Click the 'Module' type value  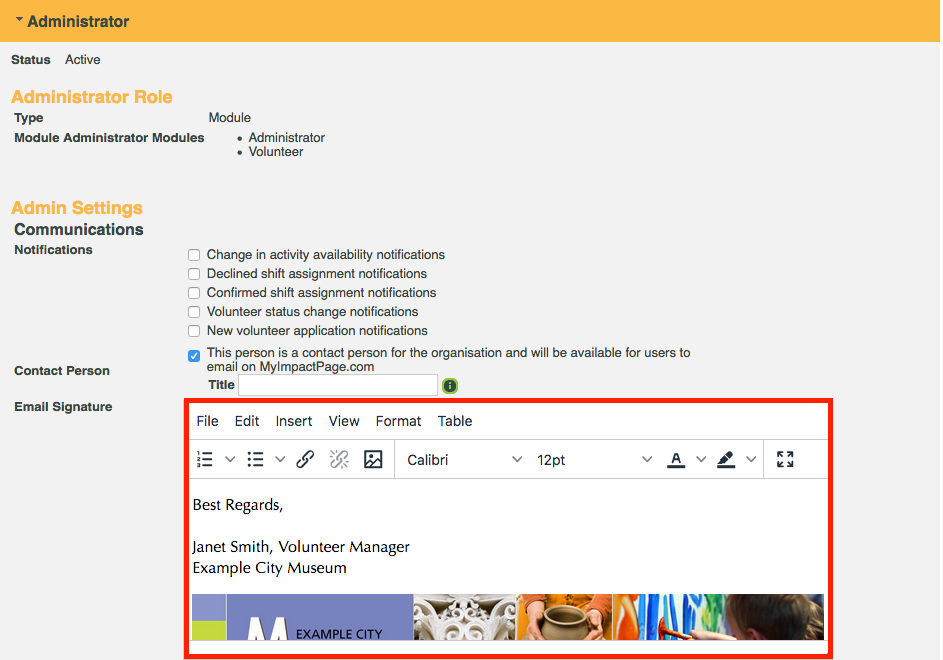(x=230, y=117)
